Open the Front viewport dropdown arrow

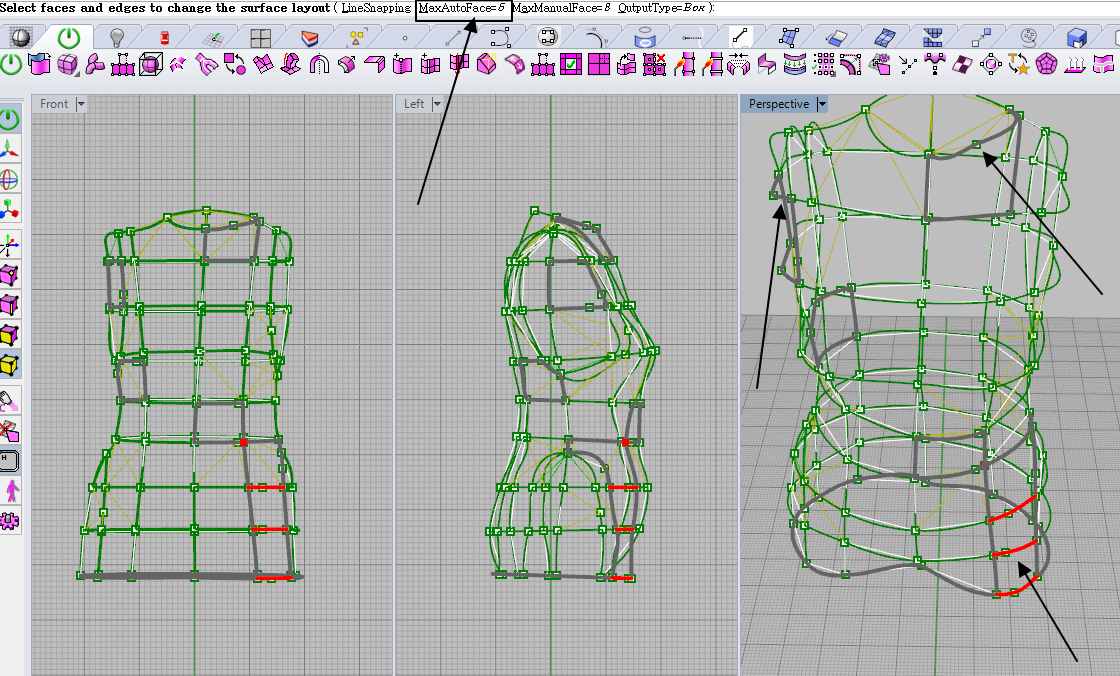(x=81, y=104)
